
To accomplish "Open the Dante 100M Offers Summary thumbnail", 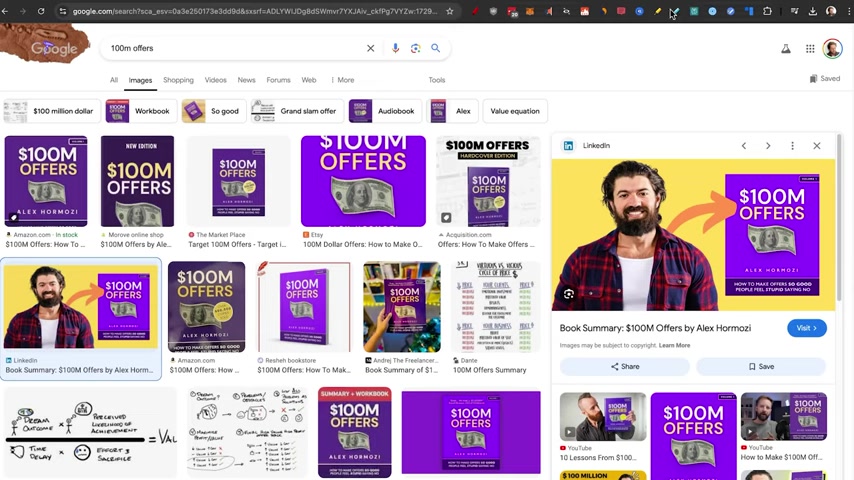I will click(496, 307).
